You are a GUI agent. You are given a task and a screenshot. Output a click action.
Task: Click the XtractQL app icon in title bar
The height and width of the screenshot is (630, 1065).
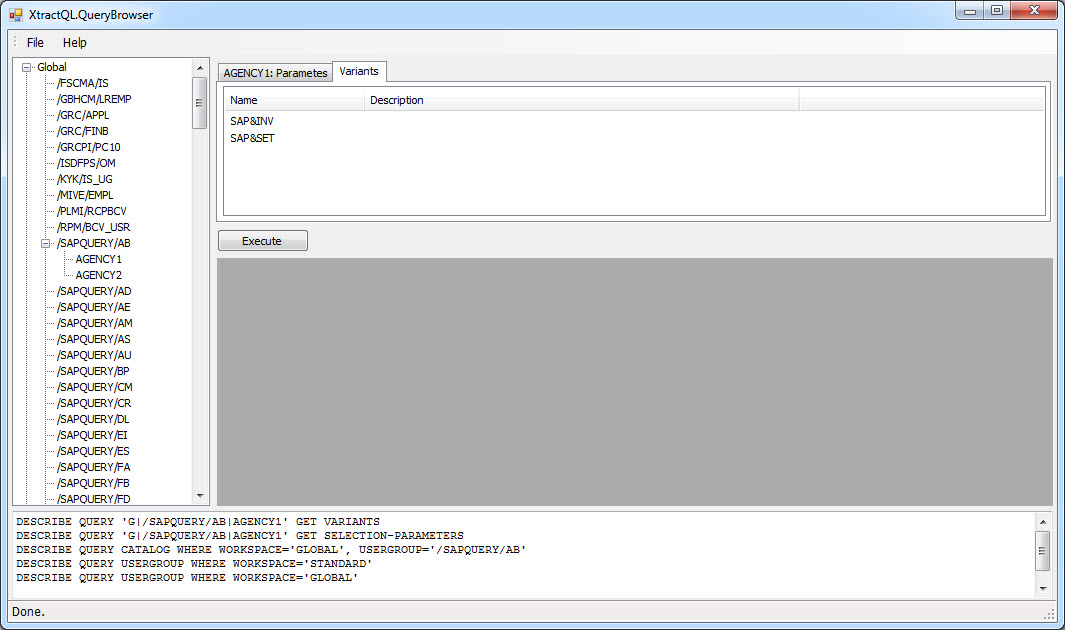[x=16, y=15]
